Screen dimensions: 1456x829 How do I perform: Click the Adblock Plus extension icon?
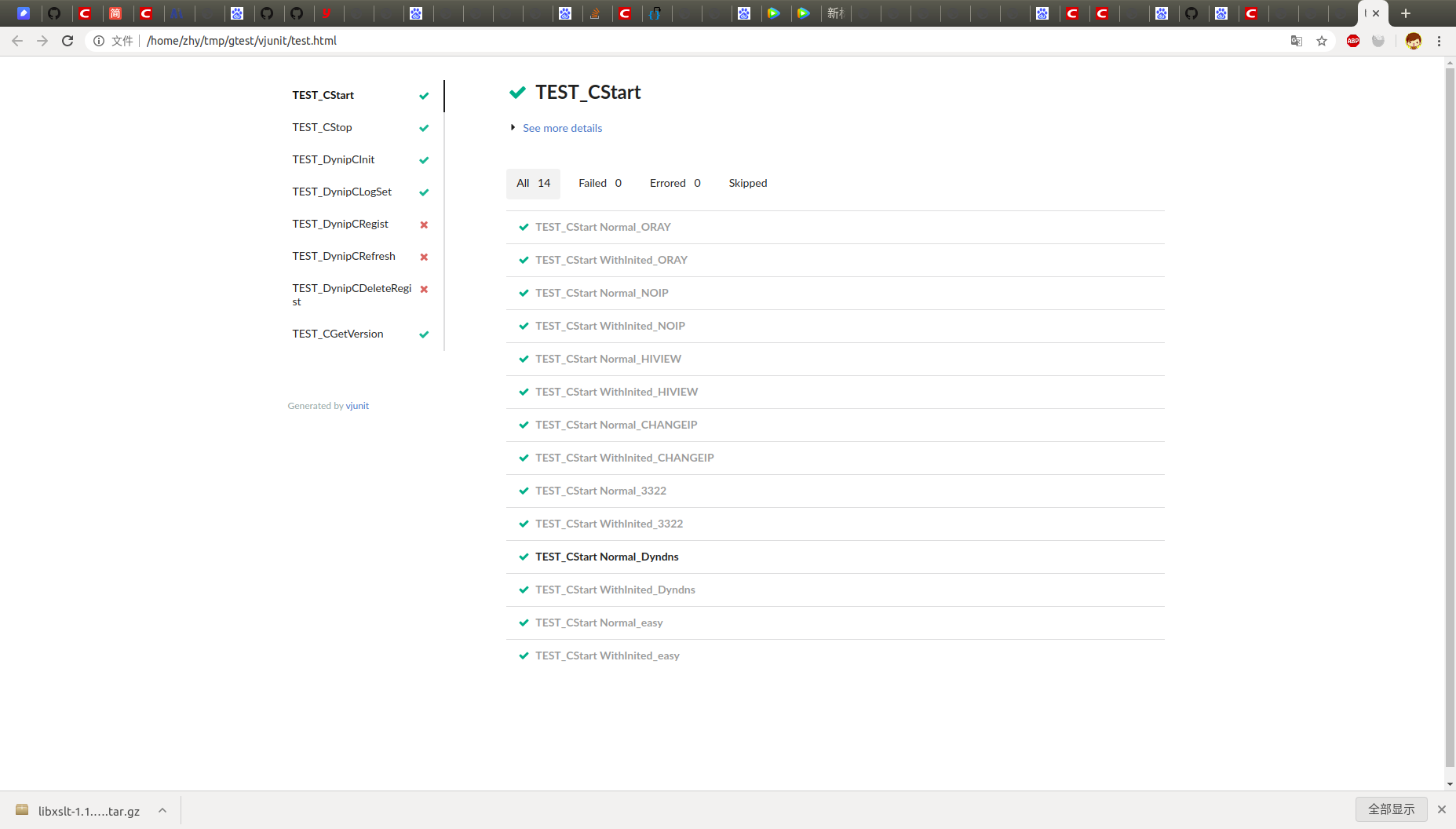coord(1352,40)
